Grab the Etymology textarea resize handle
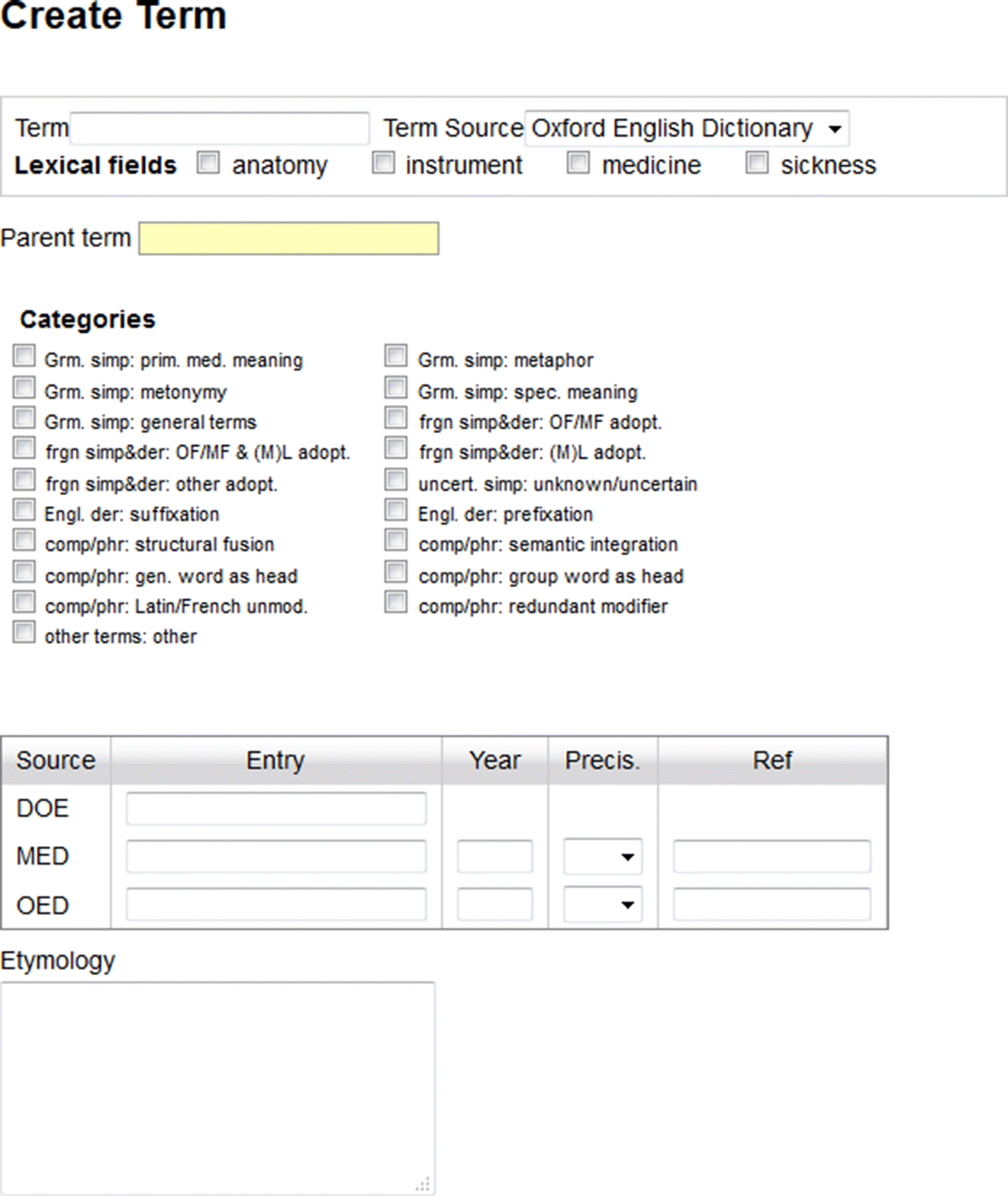The image size is (1008, 1196). coord(423,1185)
